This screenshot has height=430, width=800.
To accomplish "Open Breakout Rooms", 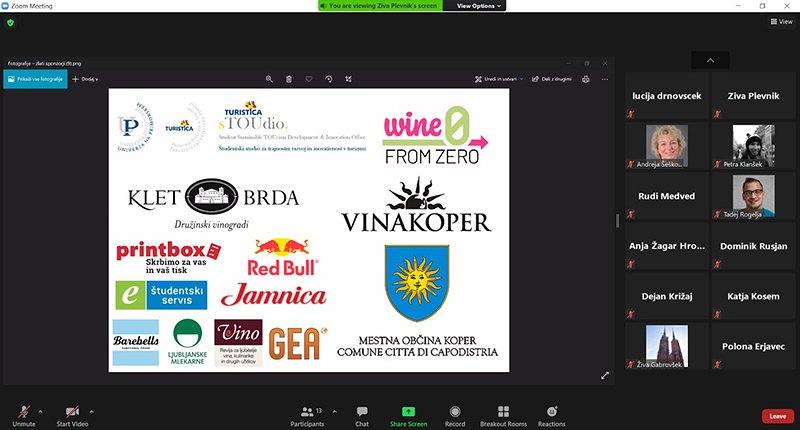I will click(503, 416).
